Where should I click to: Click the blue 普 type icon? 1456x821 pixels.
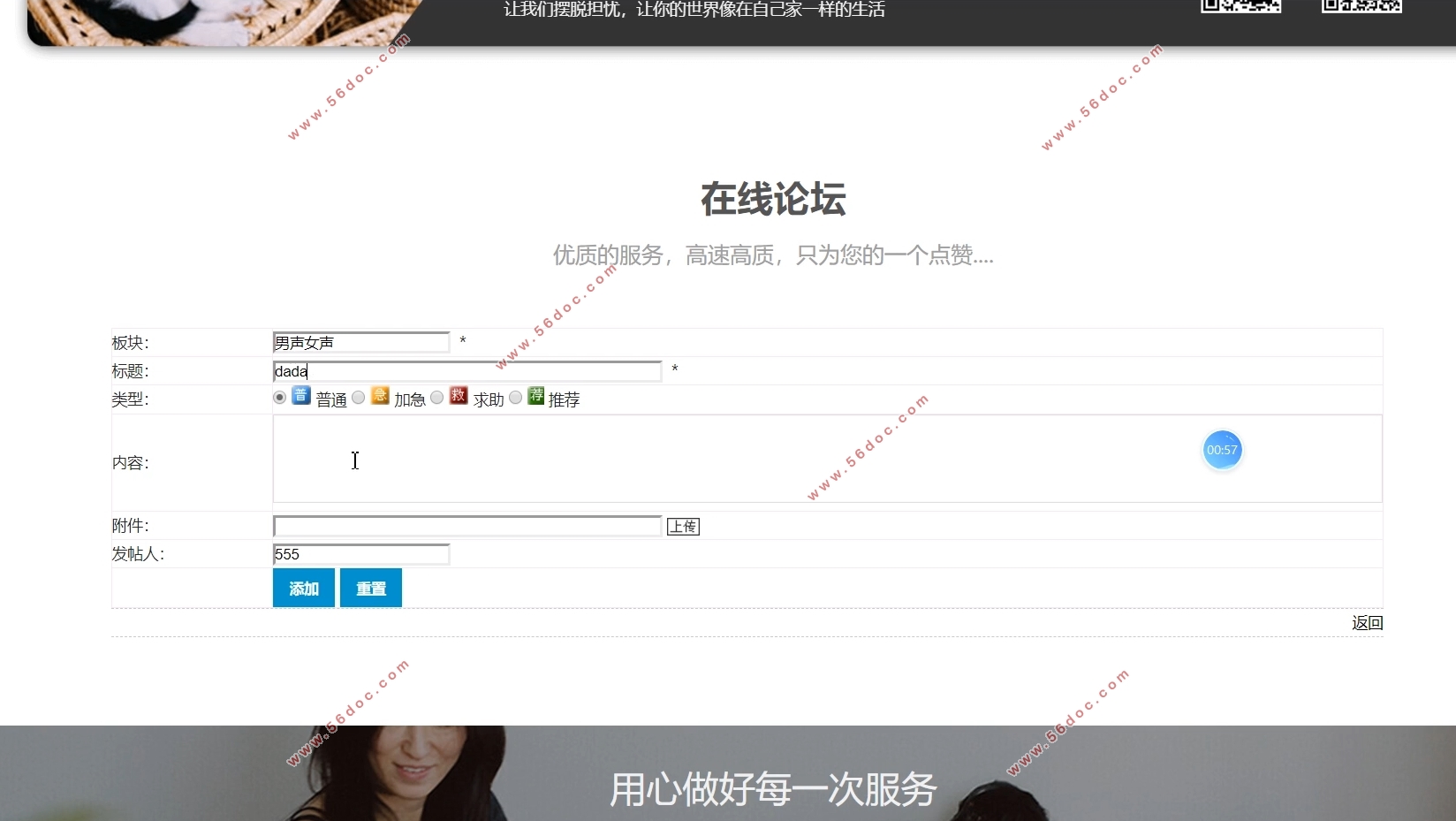pyautogui.click(x=301, y=396)
